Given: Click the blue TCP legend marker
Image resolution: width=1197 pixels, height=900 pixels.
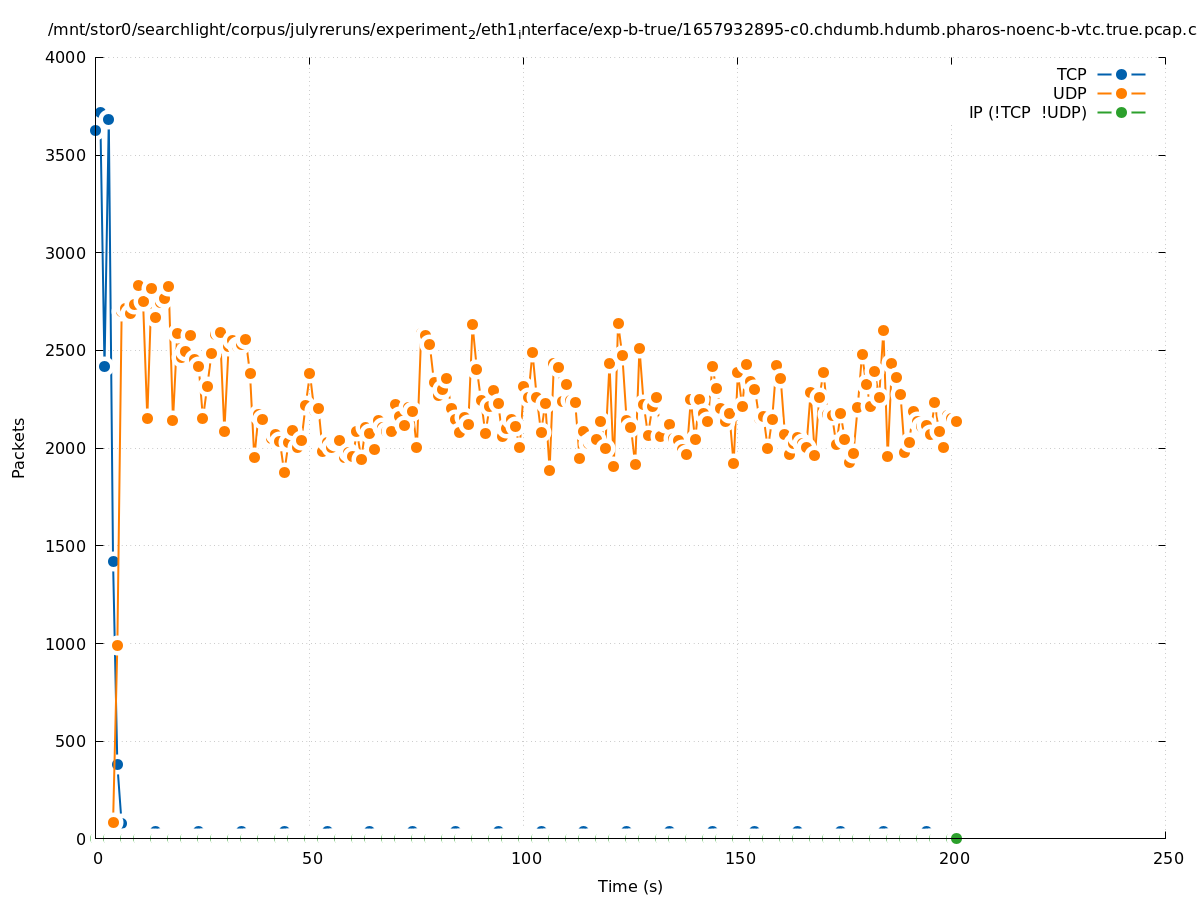Looking at the screenshot, I should pyautogui.click(x=1121, y=74).
